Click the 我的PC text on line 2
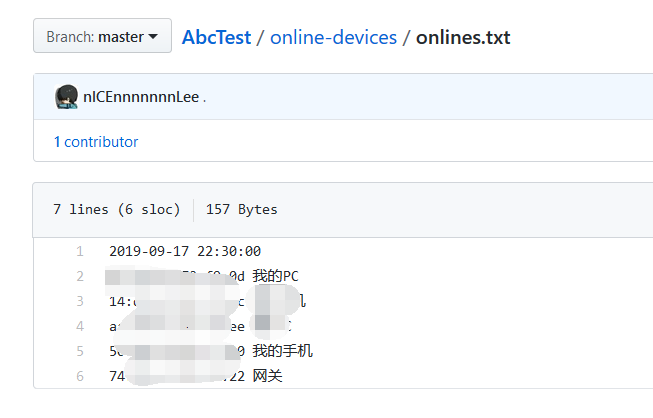The width and height of the screenshot is (653, 418). click(x=275, y=277)
